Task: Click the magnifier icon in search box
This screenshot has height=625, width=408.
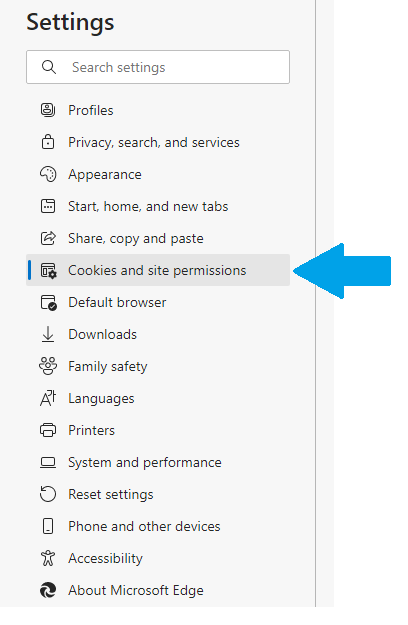Action: pyautogui.click(x=49, y=67)
